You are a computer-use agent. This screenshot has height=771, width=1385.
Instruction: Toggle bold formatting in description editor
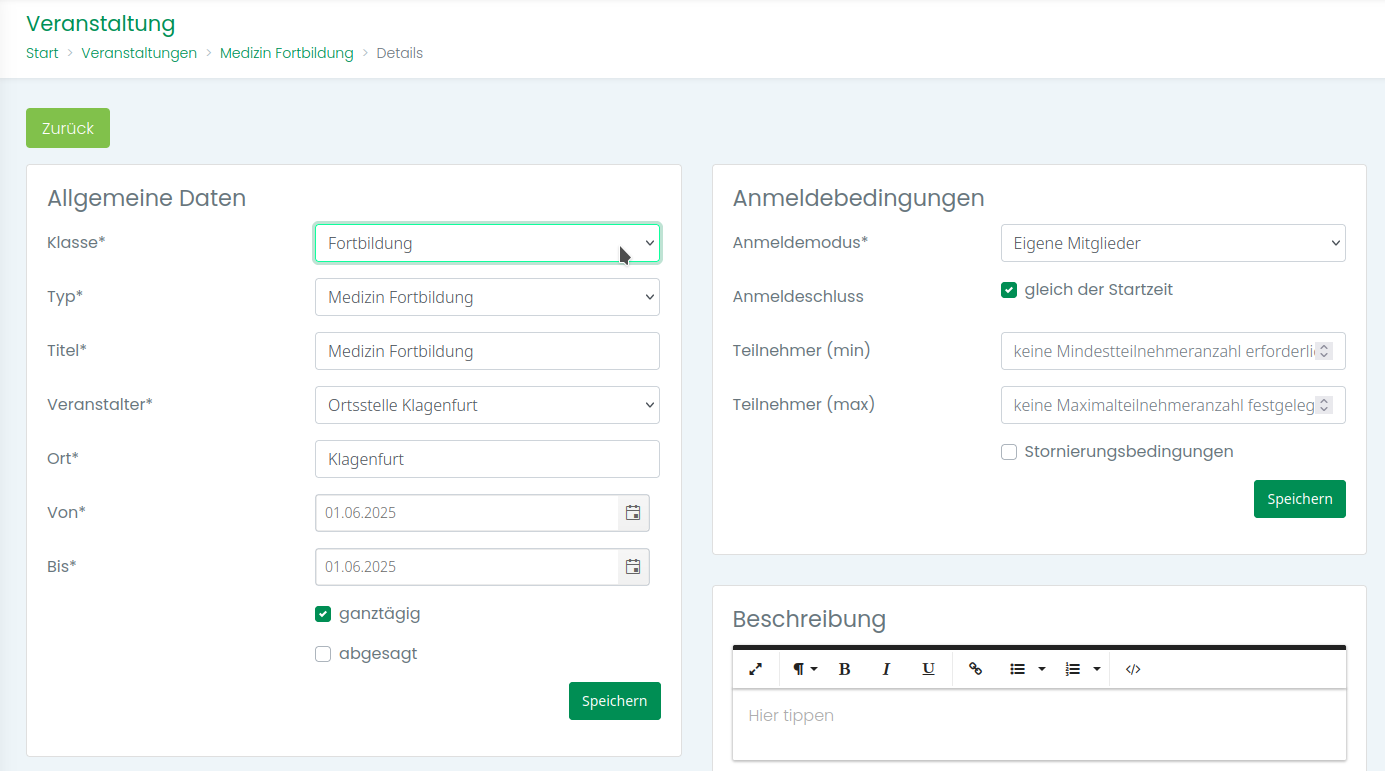[x=844, y=669]
